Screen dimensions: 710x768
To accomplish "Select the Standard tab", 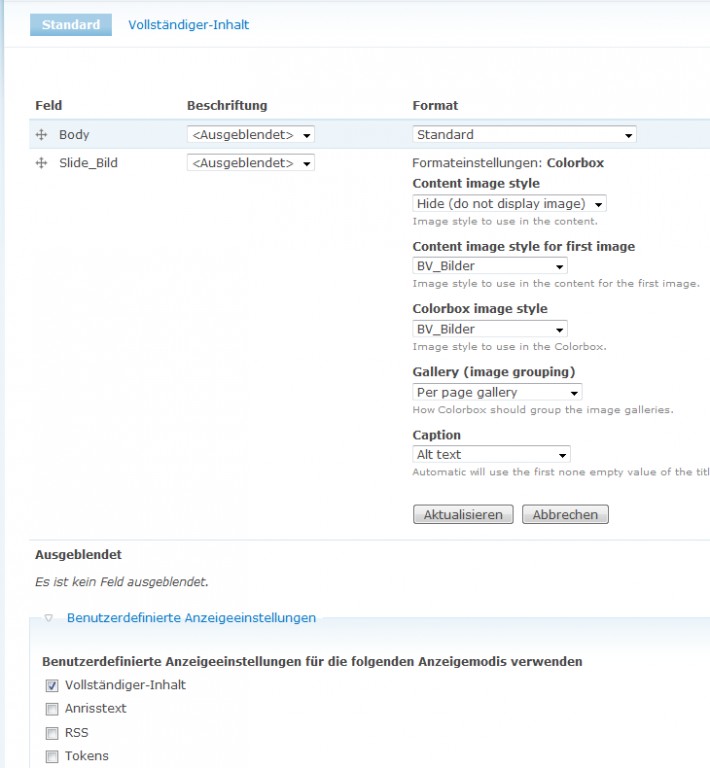I will (x=71, y=25).
